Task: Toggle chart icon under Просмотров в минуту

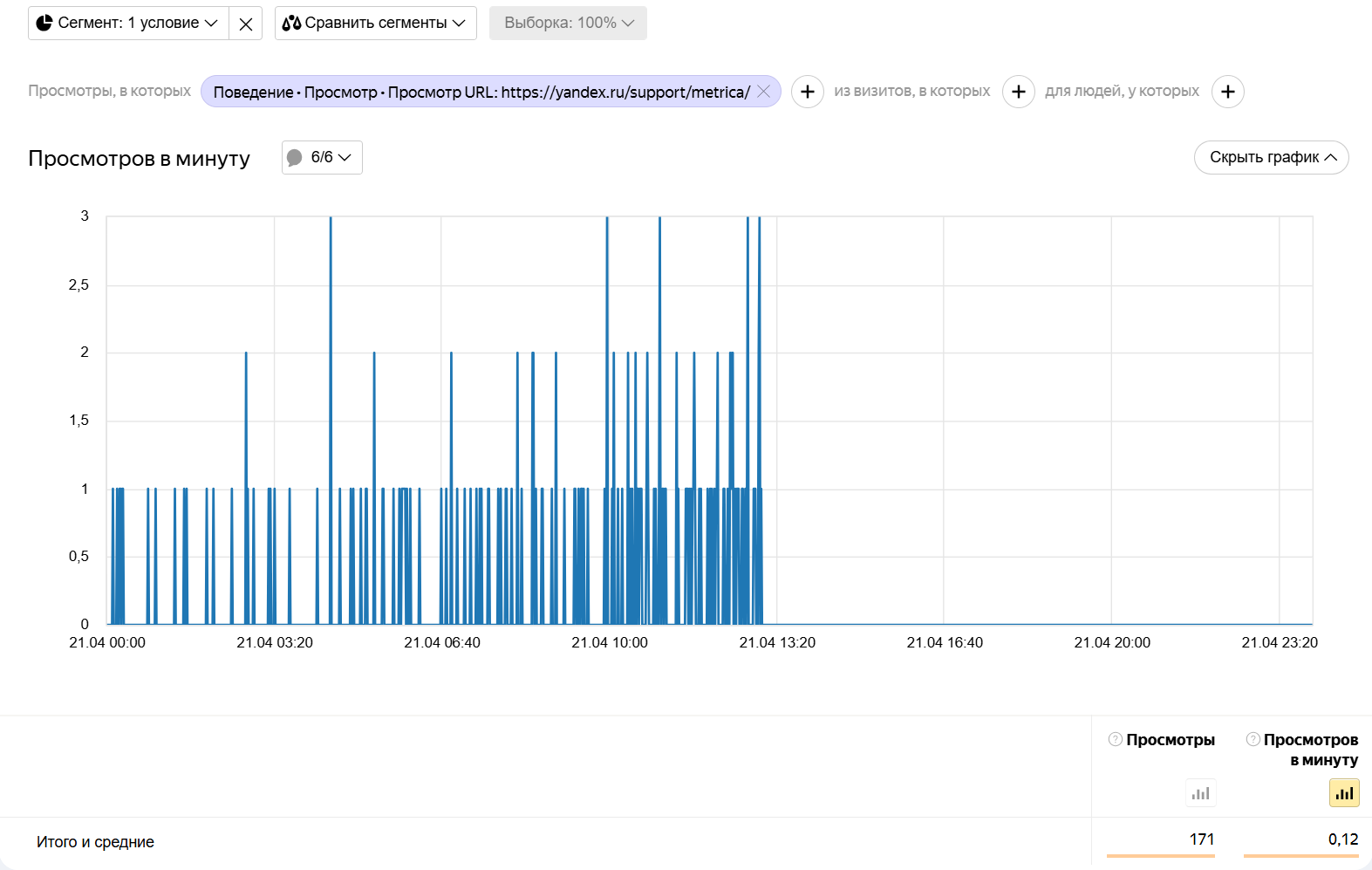Action: coord(1344,793)
